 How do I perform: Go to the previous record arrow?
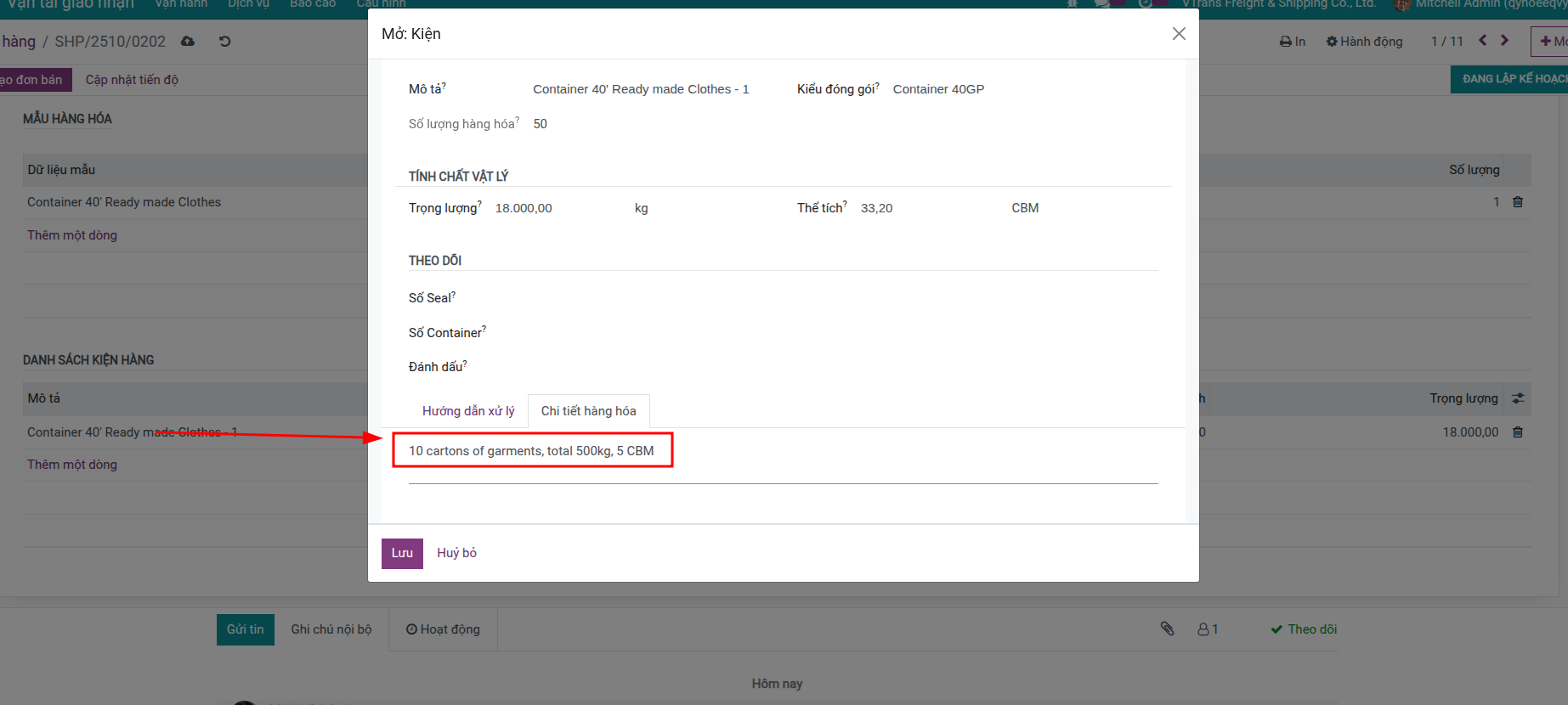[x=1482, y=41]
